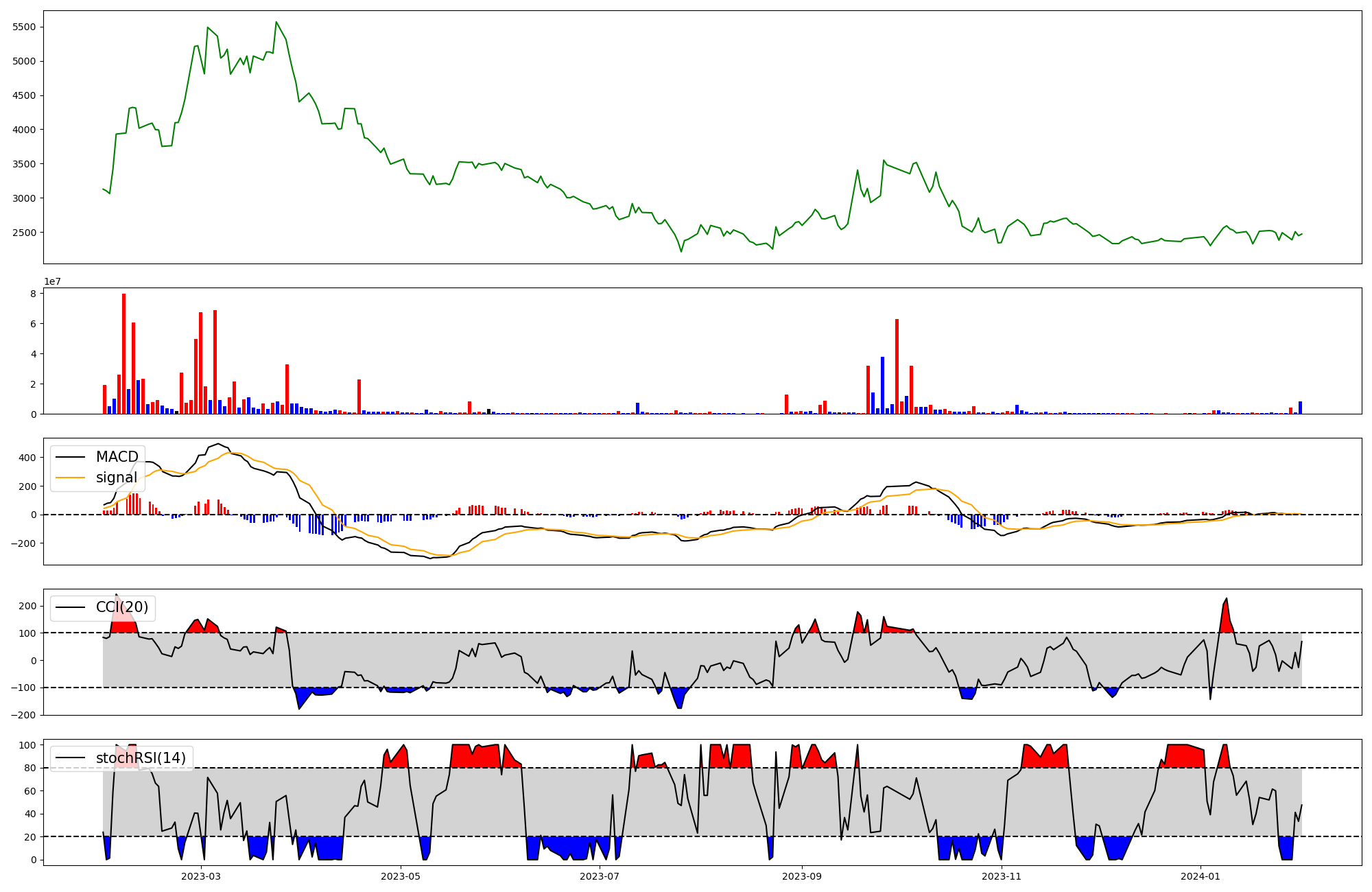The image size is (1372, 892).
Task: Click the black MACD line swatch in legend
Action: [70, 457]
